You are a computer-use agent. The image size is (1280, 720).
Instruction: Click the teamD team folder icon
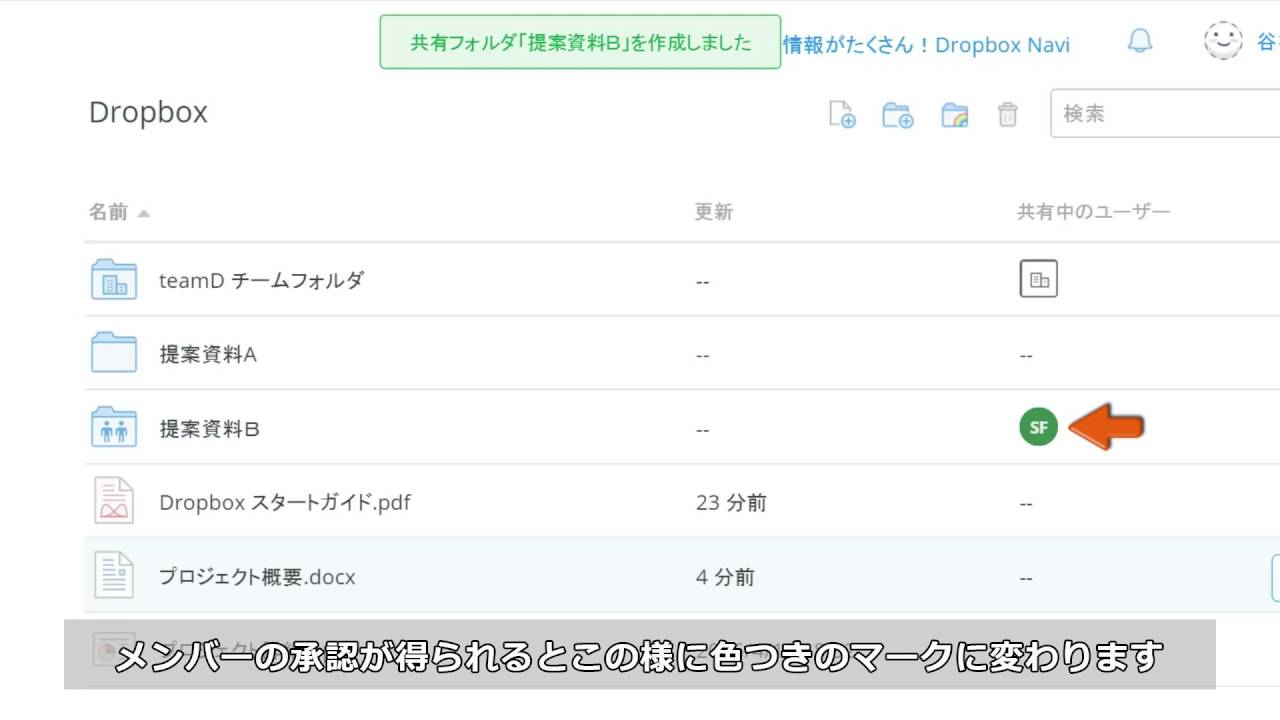tap(114, 279)
